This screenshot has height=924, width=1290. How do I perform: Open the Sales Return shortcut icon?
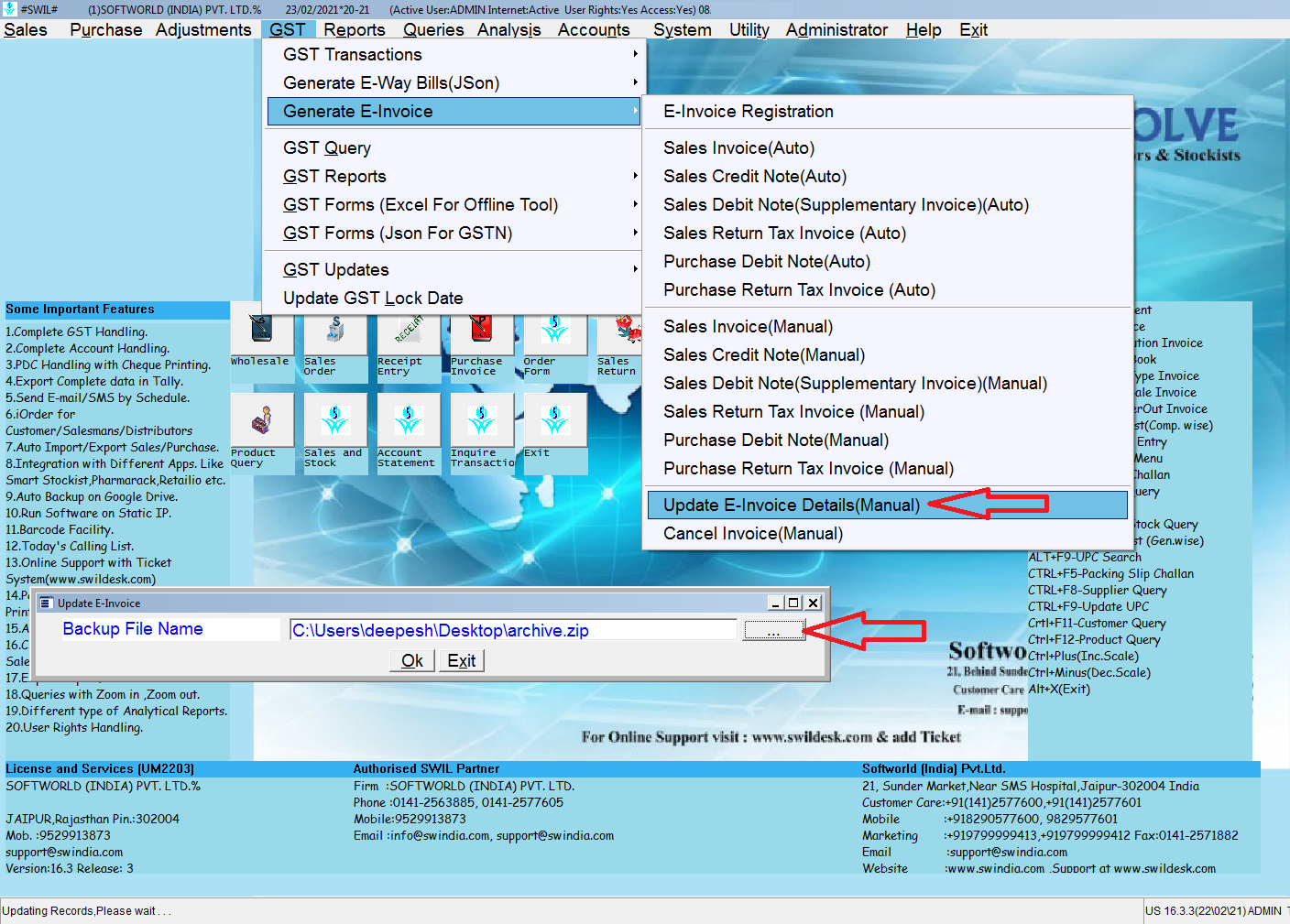pyautogui.click(x=619, y=336)
